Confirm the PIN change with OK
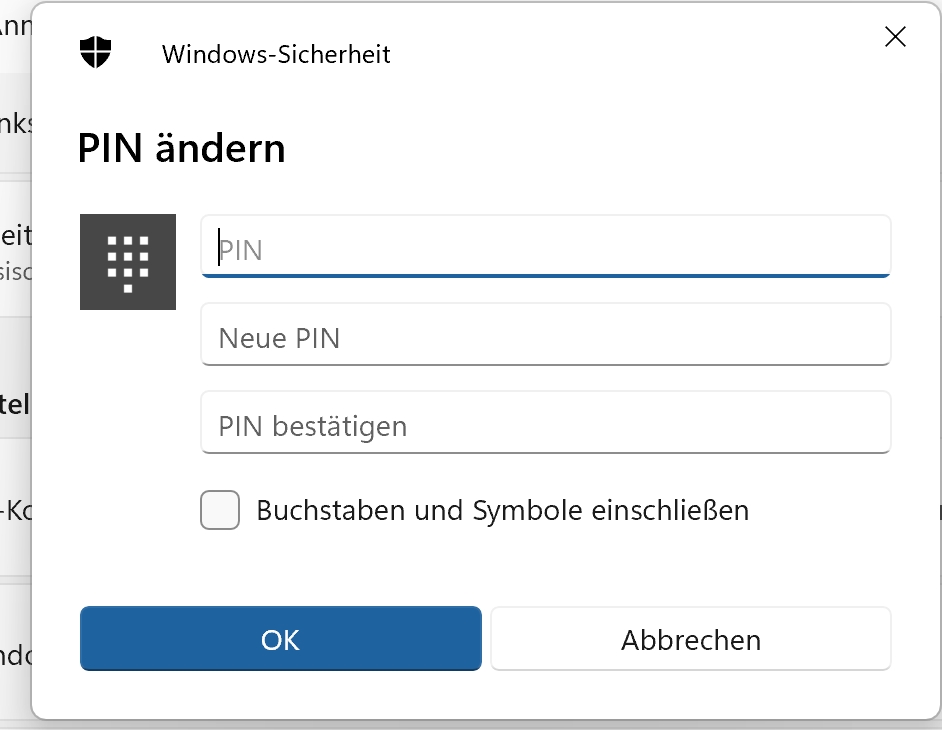This screenshot has width=942, height=730. tap(280, 639)
